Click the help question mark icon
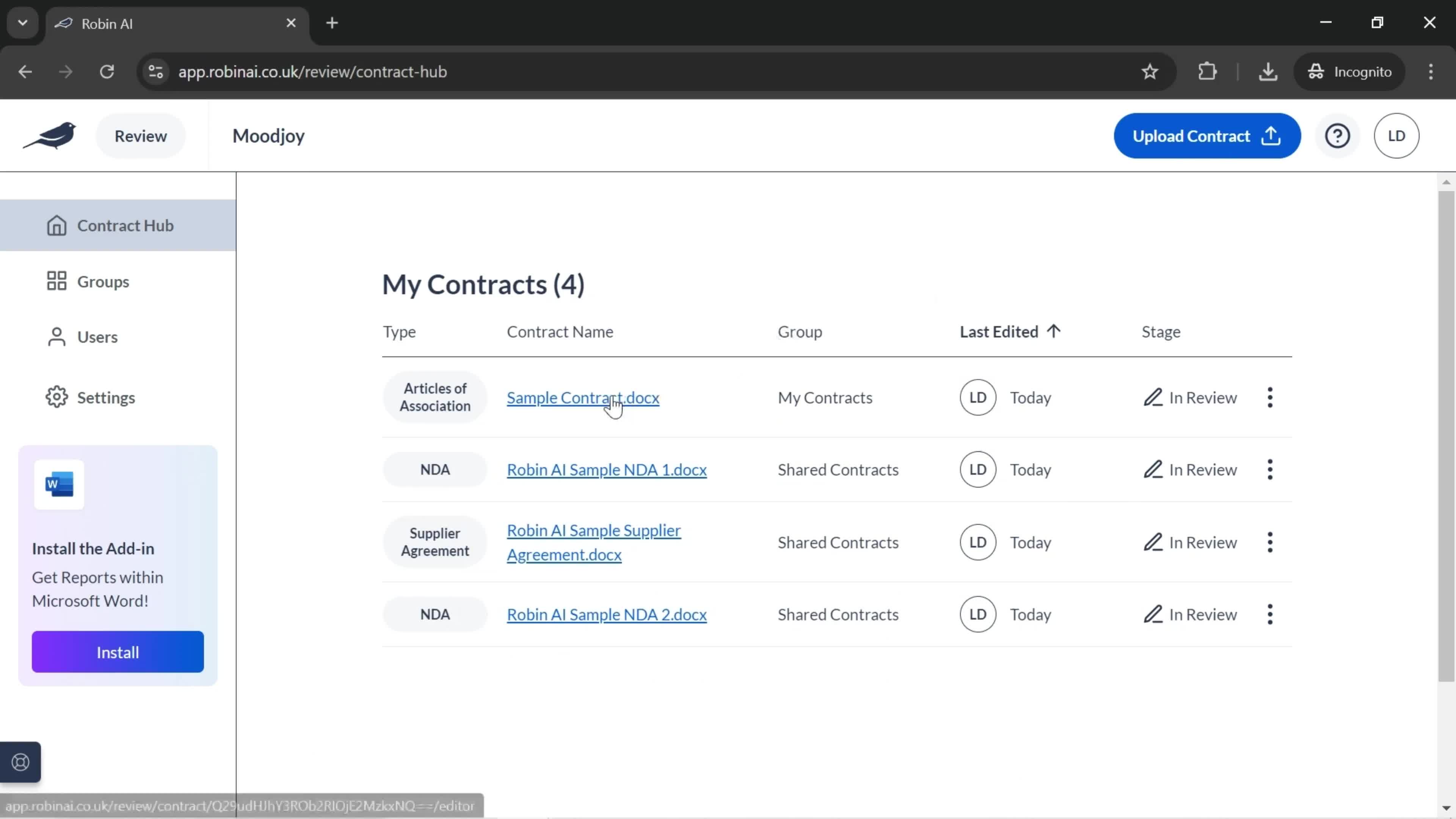The height and width of the screenshot is (819, 1456). point(1338,135)
